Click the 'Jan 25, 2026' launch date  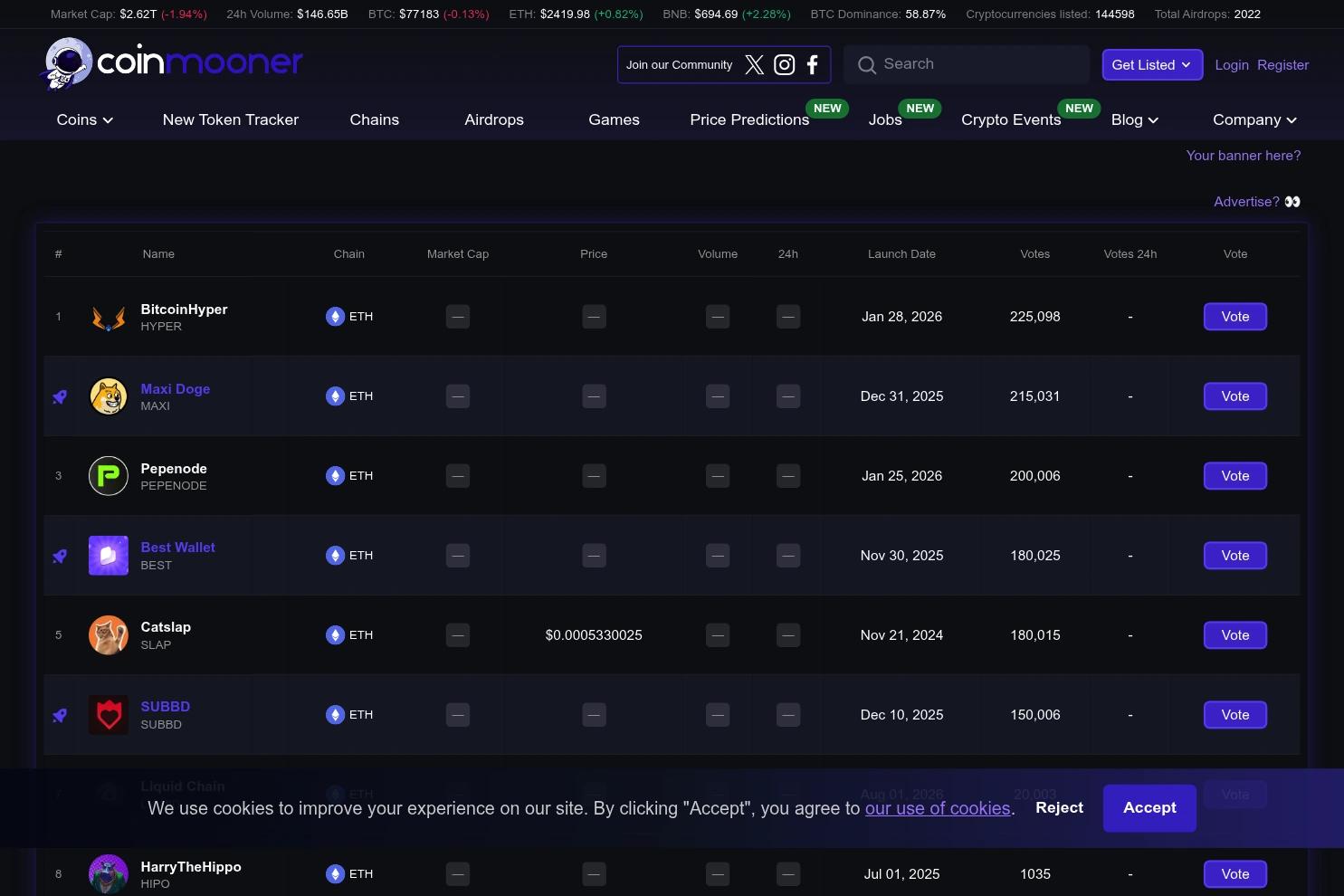pyautogui.click(x=901, y=476)
